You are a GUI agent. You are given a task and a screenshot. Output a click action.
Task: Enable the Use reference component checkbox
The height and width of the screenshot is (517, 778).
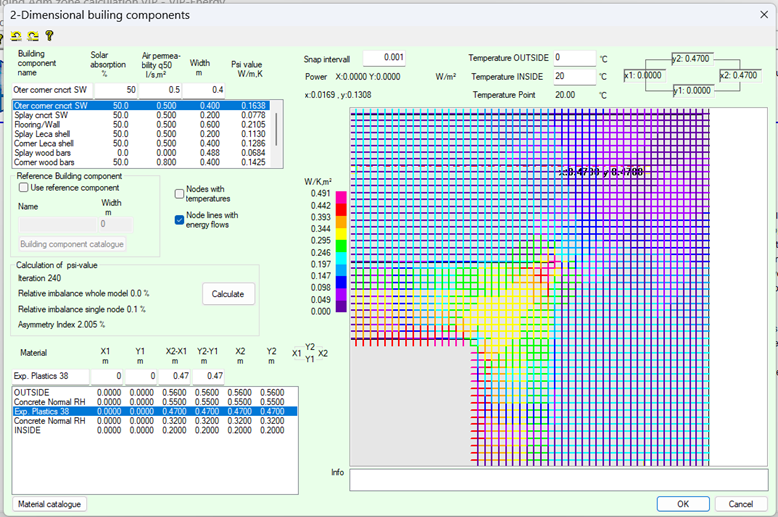(24, 187)
